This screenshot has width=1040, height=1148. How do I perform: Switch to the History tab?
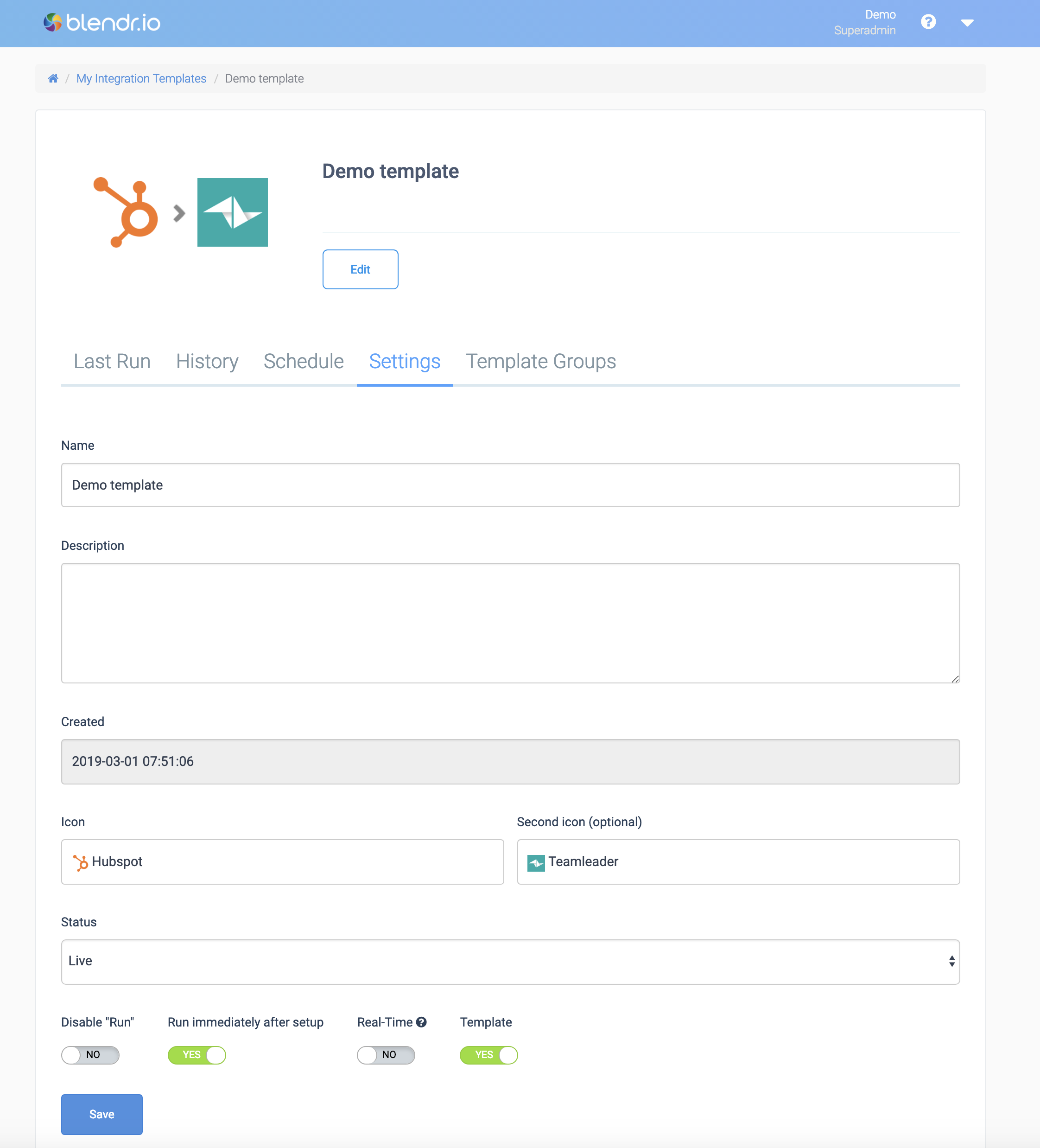(x=207, y=361)
